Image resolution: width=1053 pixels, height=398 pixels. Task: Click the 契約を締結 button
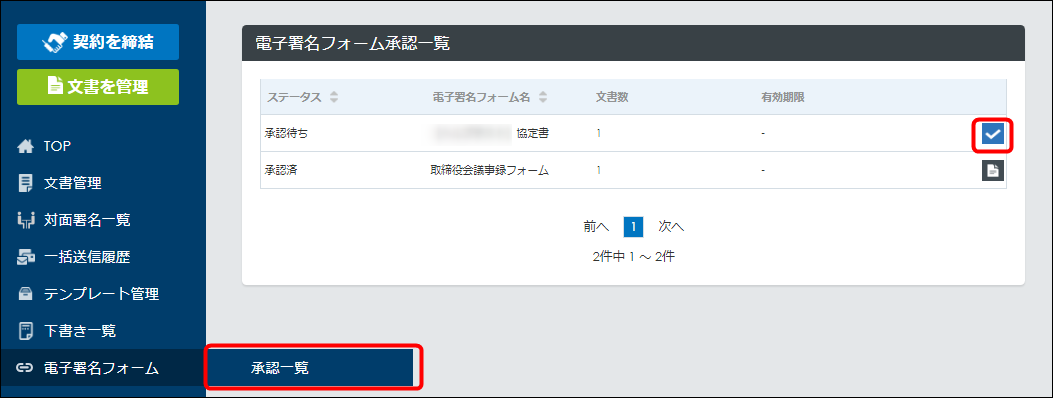click(98, 42)
